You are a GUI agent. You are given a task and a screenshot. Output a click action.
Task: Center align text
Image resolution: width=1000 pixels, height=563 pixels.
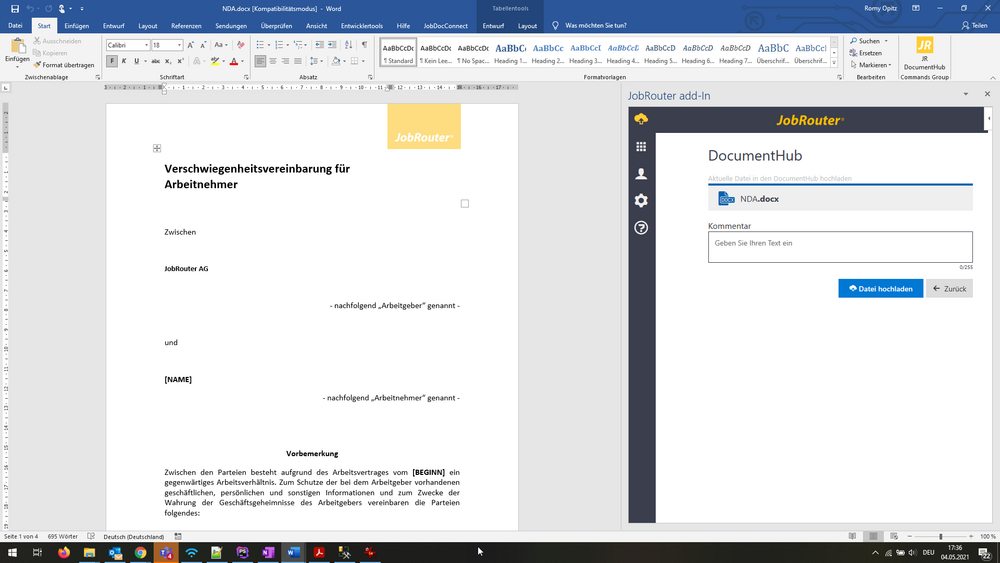[273, 61]
